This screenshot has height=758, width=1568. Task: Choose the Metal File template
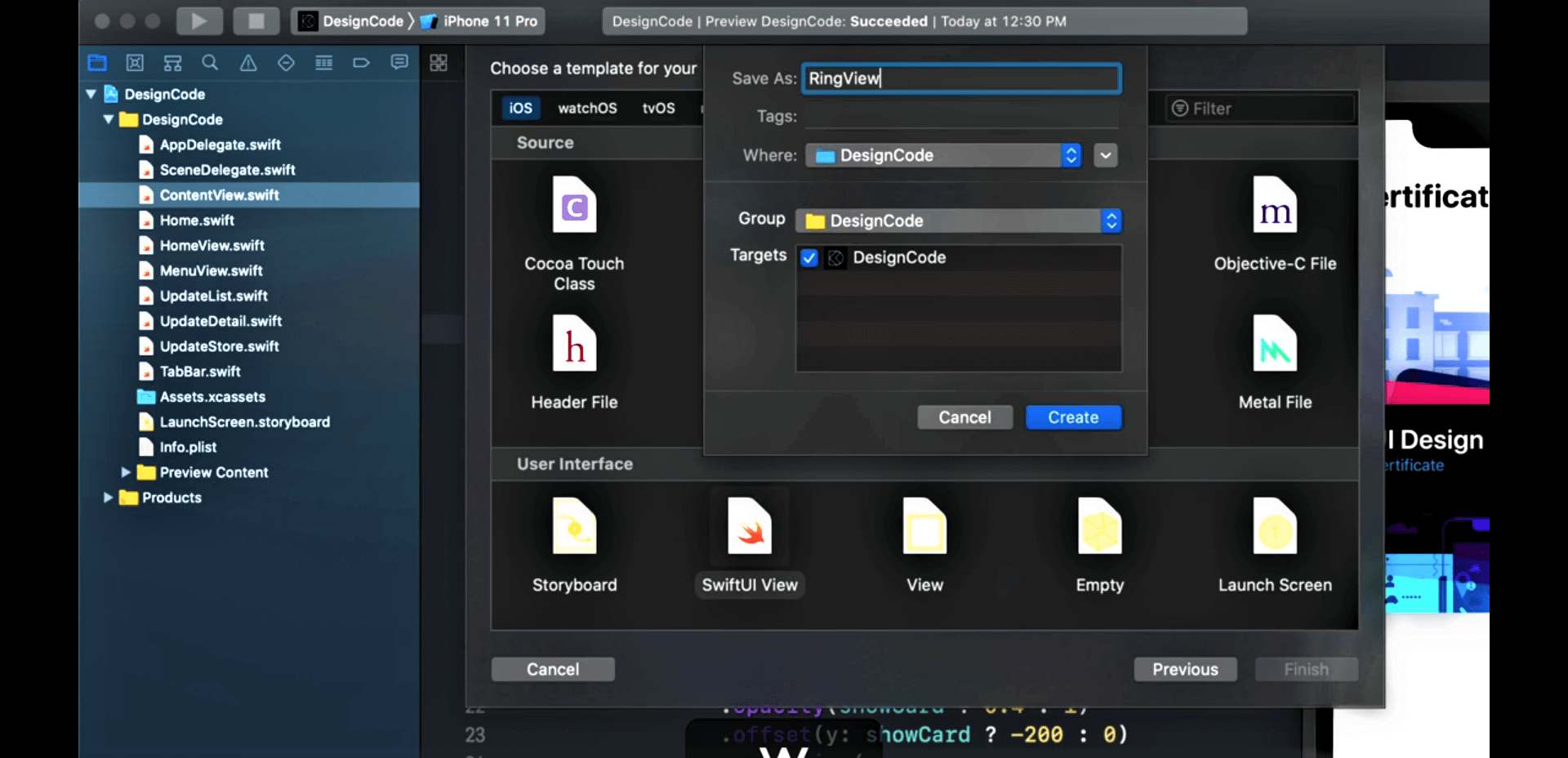[1275, 363]
